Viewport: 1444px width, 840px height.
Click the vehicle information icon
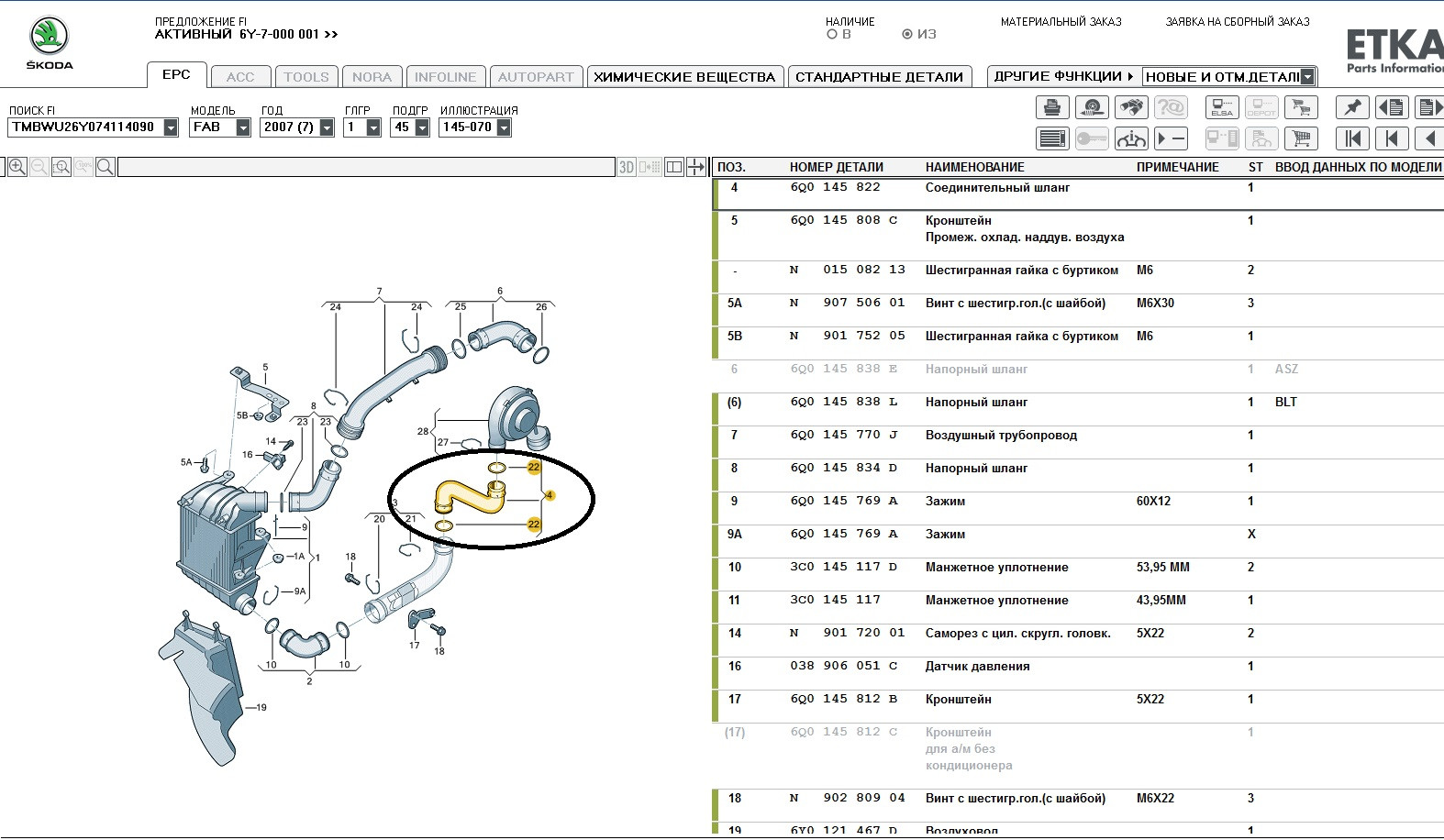[x=1131, y=138]
